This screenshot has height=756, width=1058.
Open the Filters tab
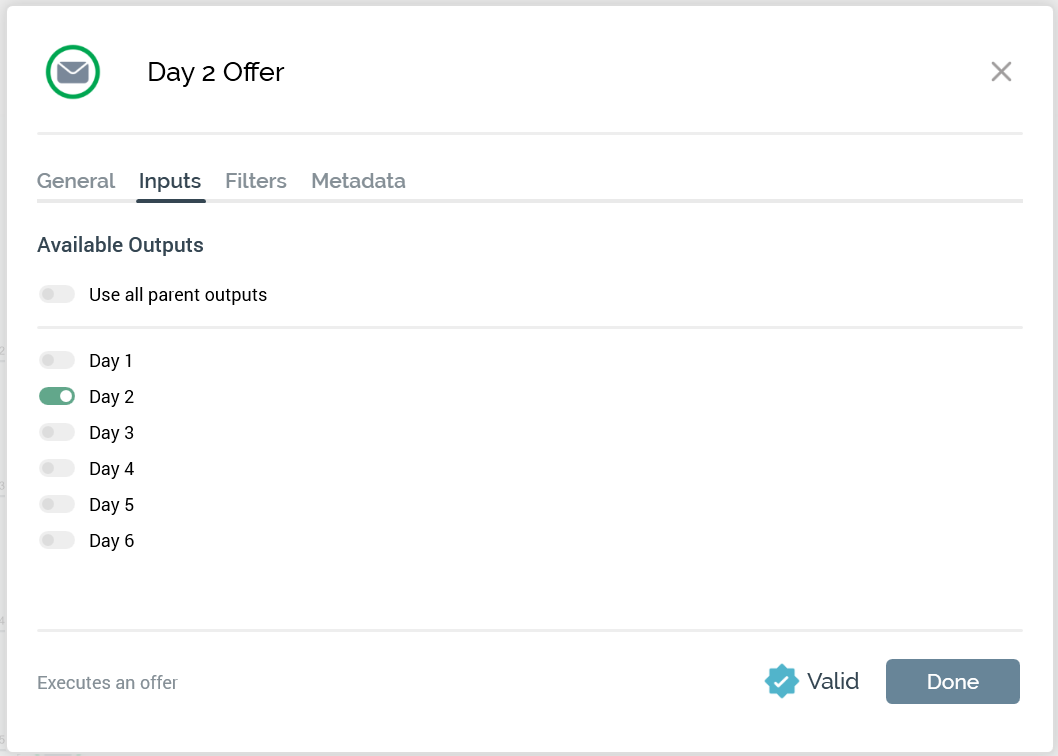(256, 181)
